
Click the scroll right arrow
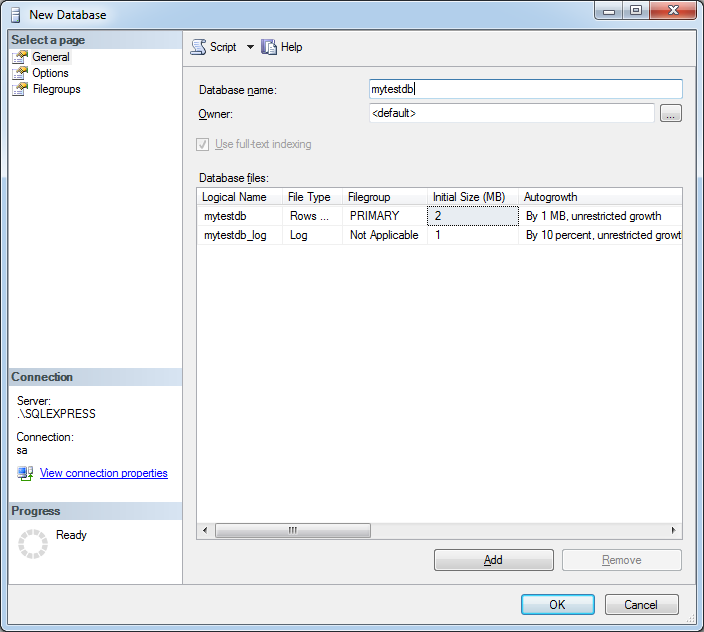pos(673,531)
